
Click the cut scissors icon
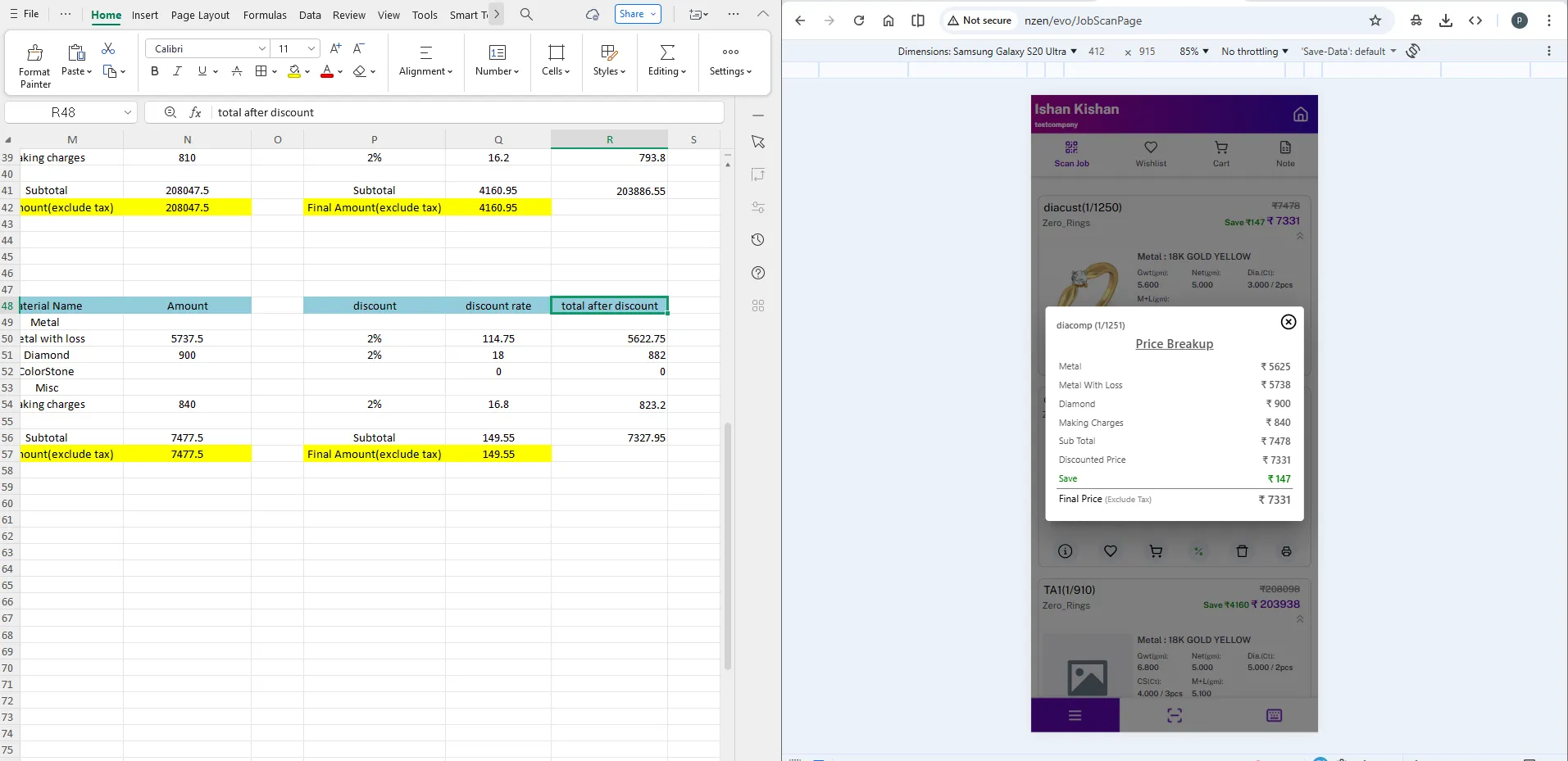(x=108, y=49)
